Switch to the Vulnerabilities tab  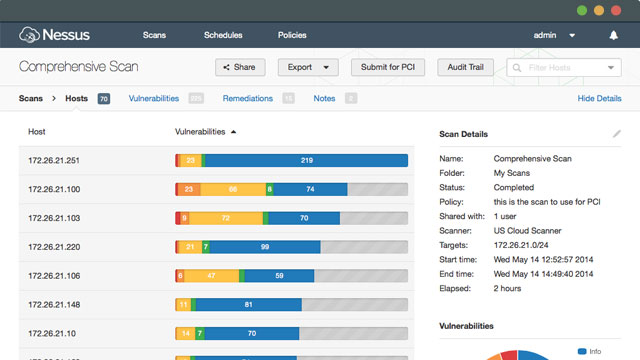click(x=154, y=98)
